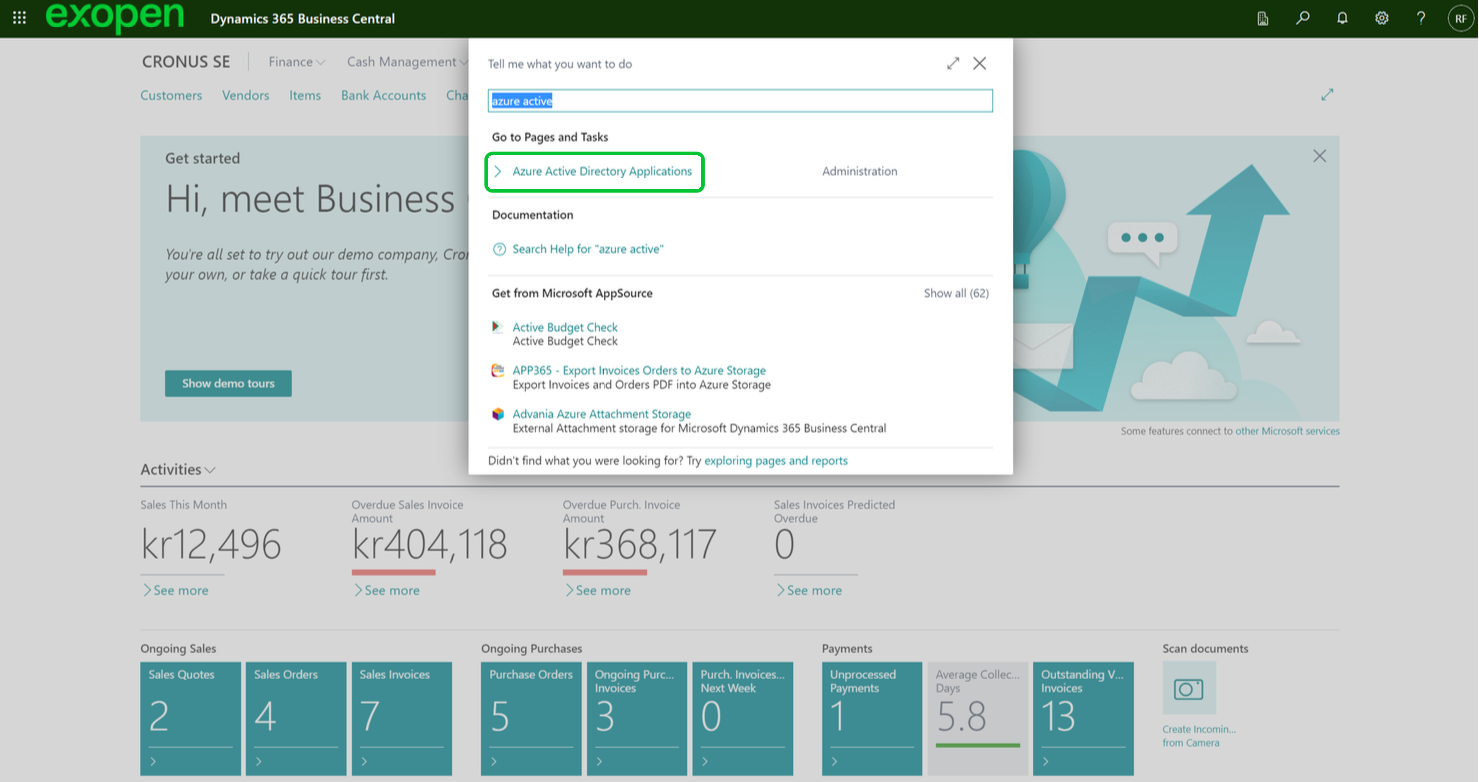This screenshot has width=1479, height=782.
Task: Click the help question mark icon
Action: pyautogui.click(x=1421, y=18)
